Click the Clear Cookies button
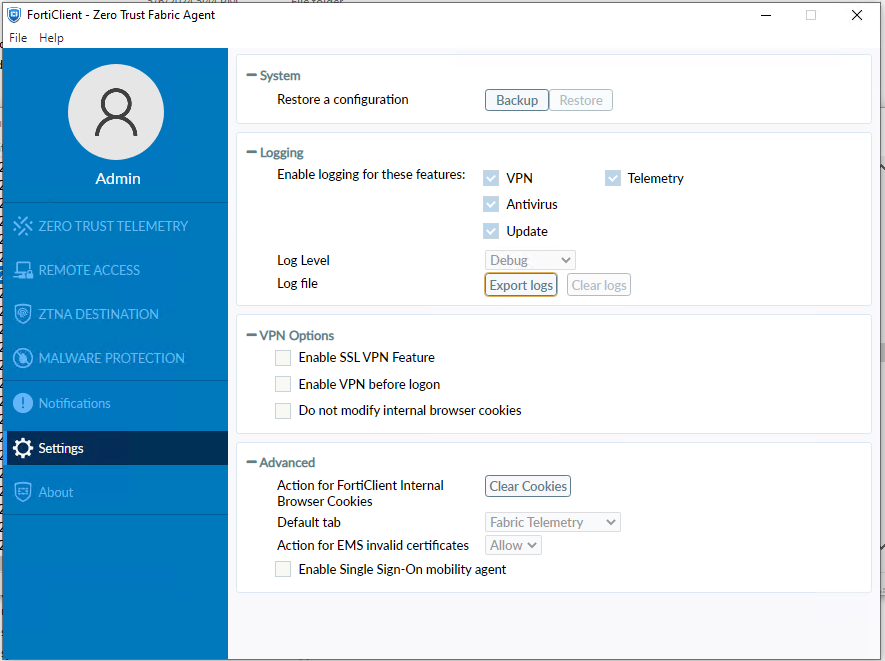The height and width of the screenshot is (661, 885). [528, 486]
